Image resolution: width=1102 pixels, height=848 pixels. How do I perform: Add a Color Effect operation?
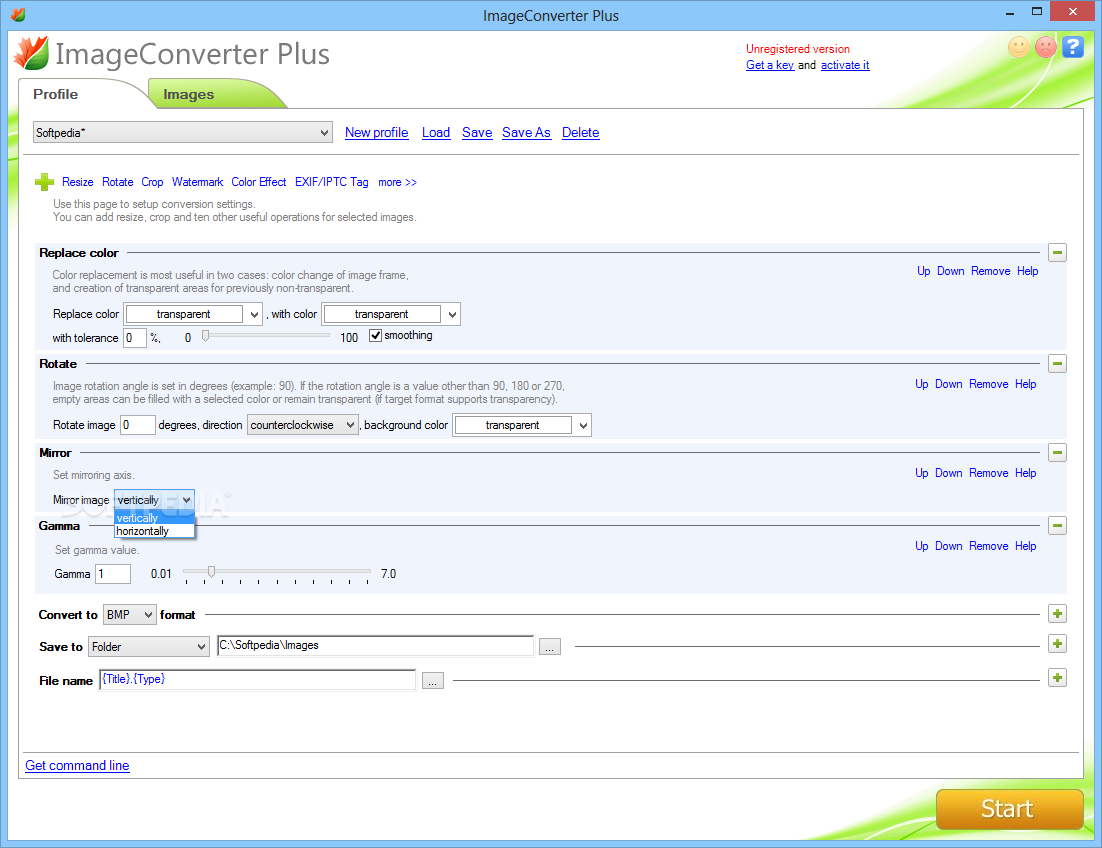coord(259,182)
